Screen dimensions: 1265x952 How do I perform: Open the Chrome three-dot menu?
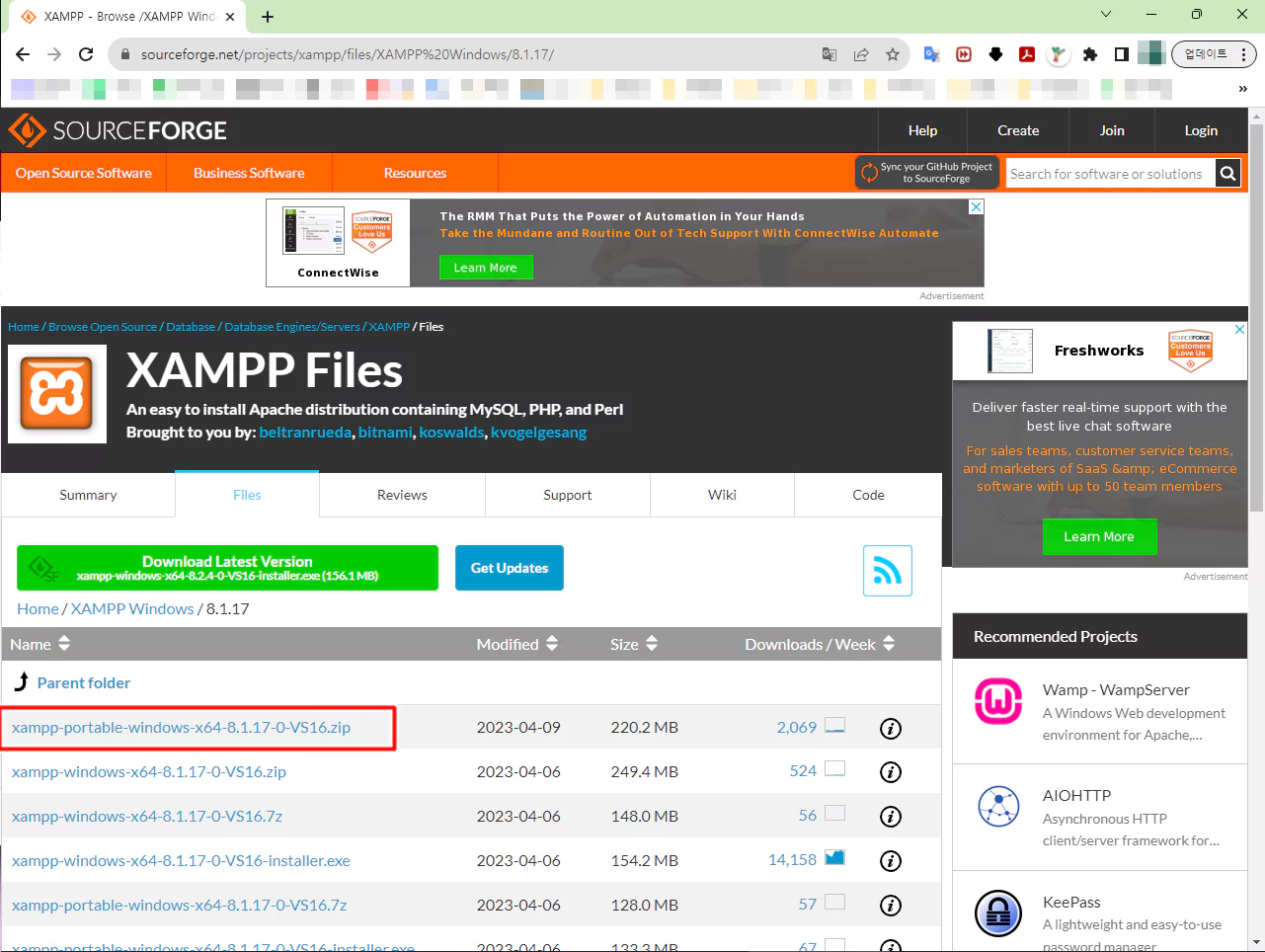pyautogui.click(x=1243, y=54)
